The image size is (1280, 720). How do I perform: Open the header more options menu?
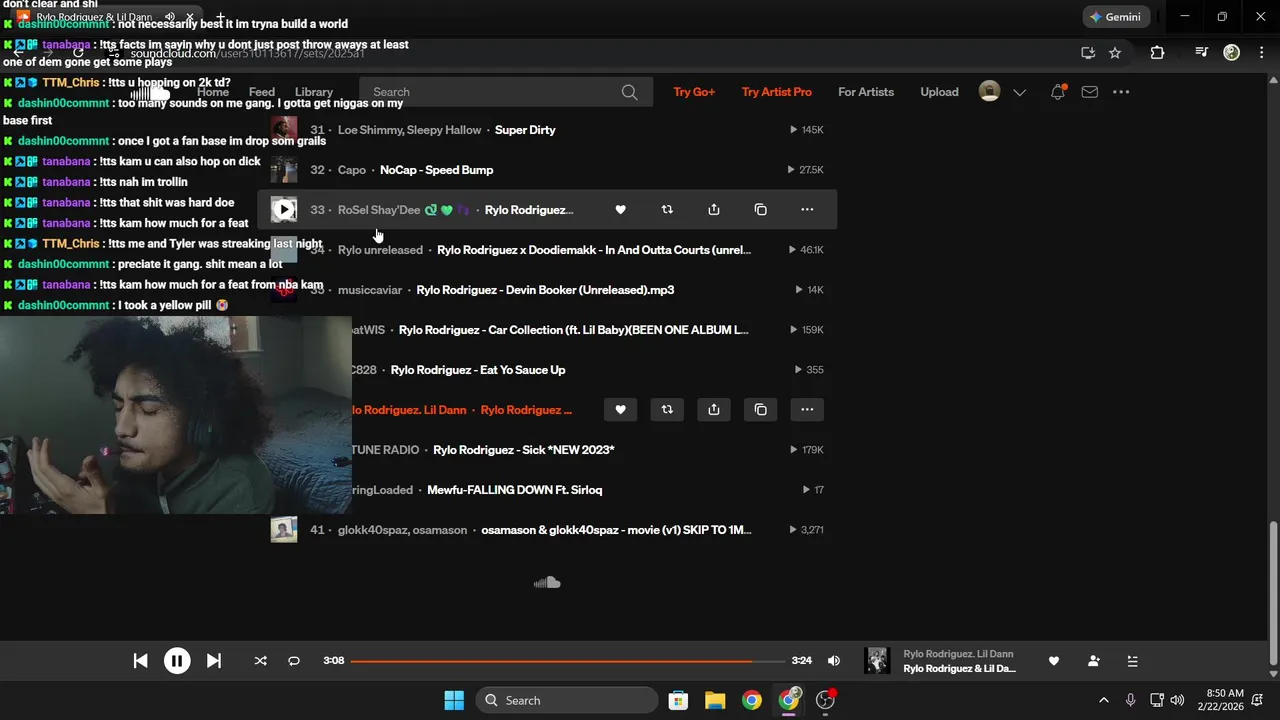[1121, 92]
